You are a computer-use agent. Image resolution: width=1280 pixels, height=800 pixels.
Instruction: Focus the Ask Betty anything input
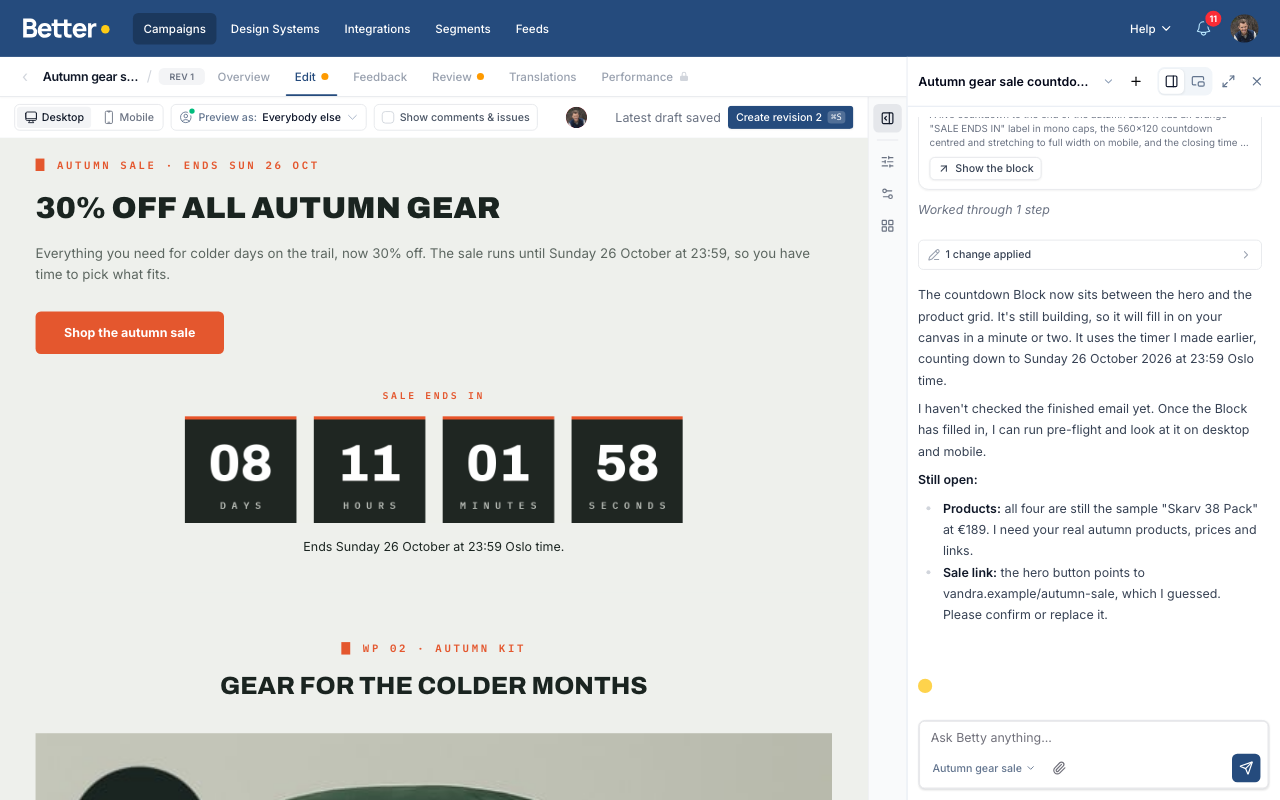coord(1094,738)
